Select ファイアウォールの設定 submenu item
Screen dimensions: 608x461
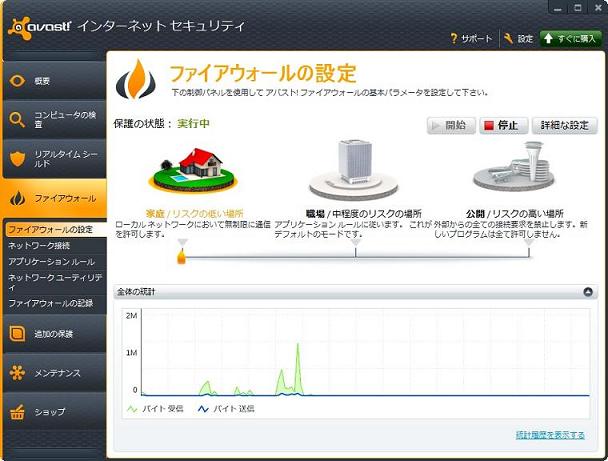(56, 230)
